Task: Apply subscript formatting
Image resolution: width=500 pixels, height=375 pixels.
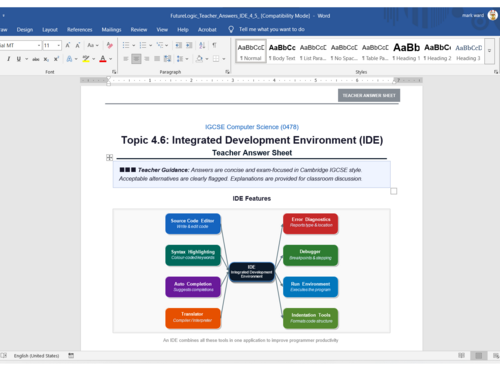Action: point(46,59)
